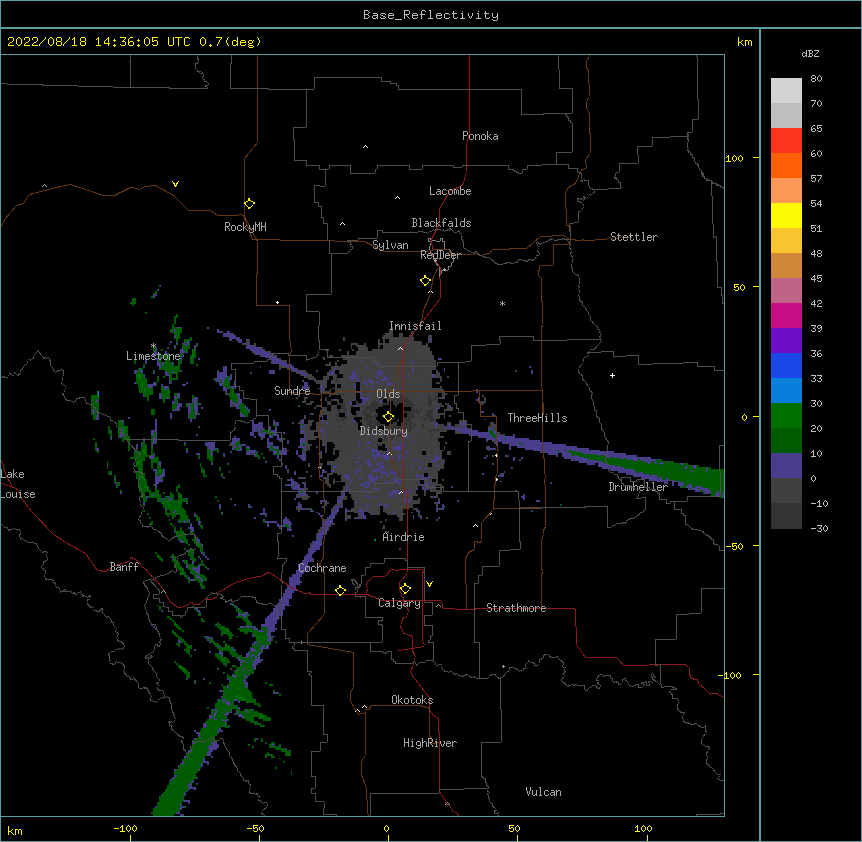Click the yellow diamond marker south of RedDeer

tap(426, 281)
